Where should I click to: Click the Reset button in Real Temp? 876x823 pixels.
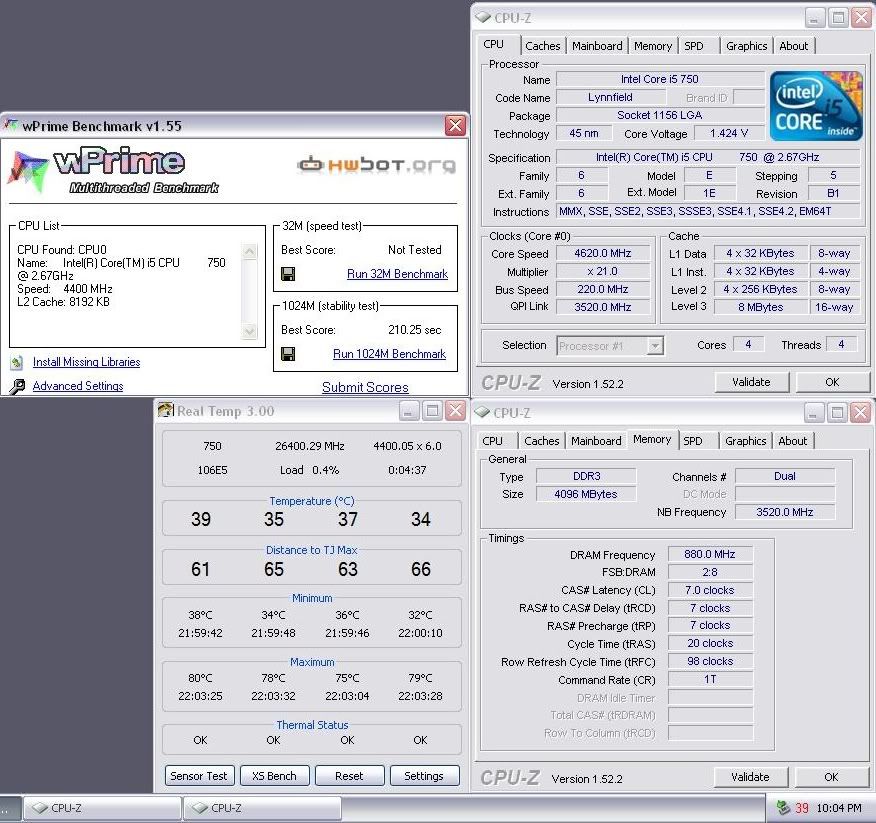[x=349, y=776]
